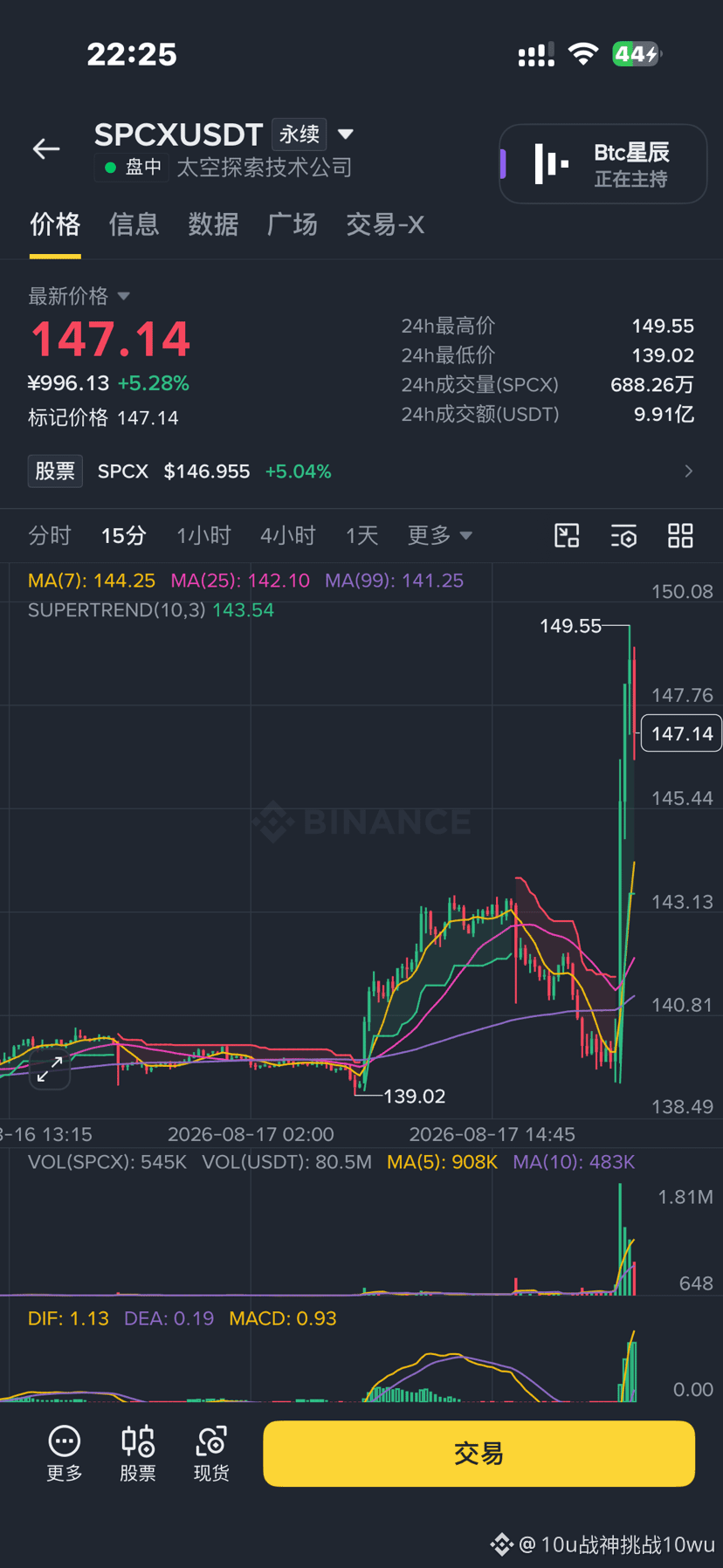Tap the MACD: 0.93 value label
This screenshot has height=1568, width=723.
coord(282,1318)
